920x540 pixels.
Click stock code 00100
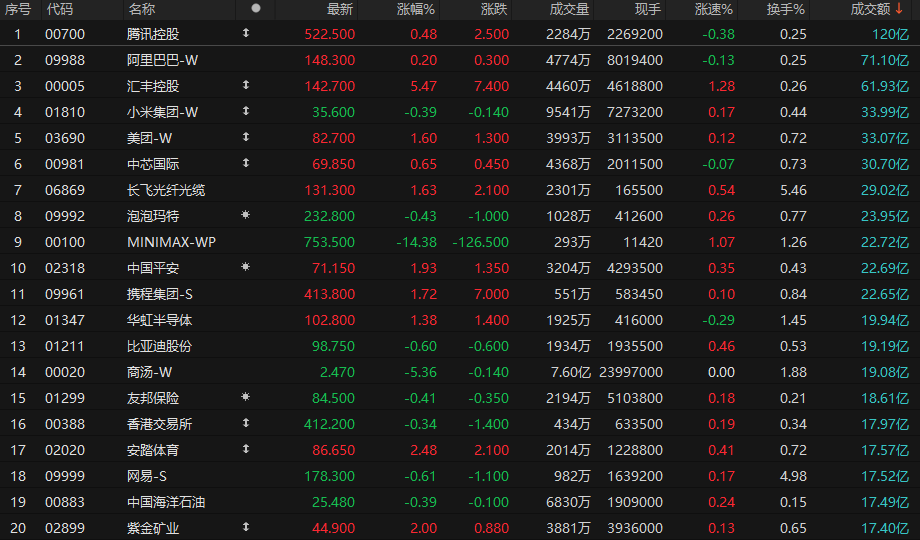click(65, 242)
